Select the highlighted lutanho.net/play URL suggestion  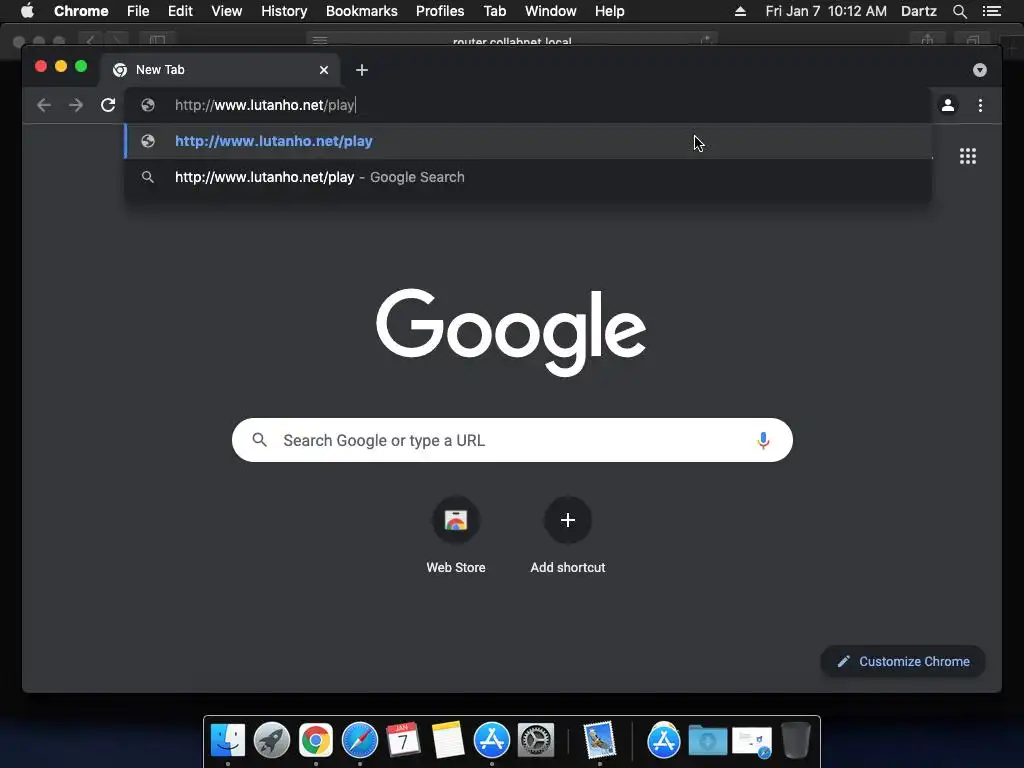click(x=528, y=141)
